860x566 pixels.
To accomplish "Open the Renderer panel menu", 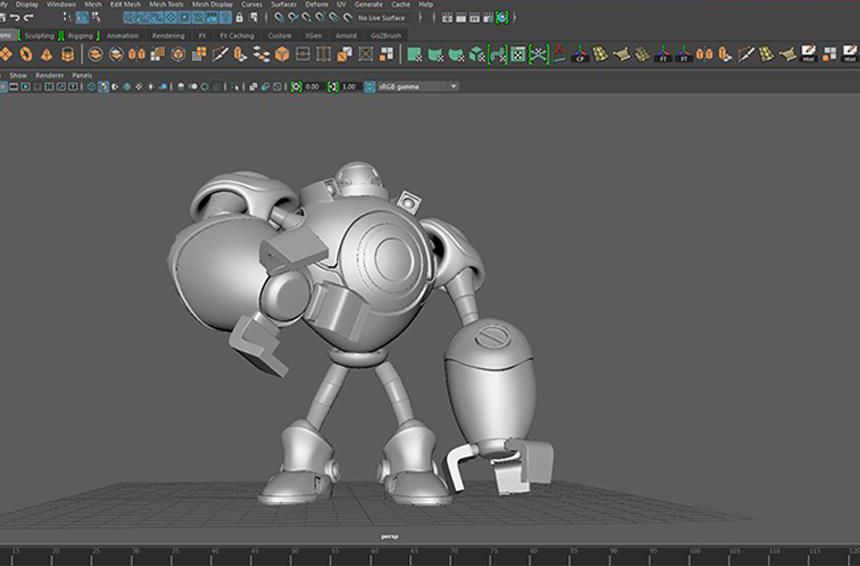I will pos(49,75).
